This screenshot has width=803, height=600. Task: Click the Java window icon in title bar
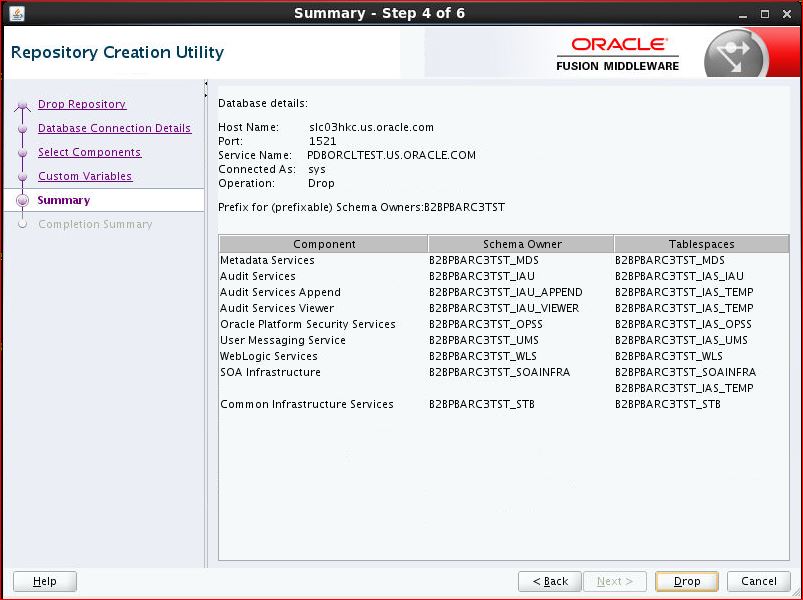[17, 14]
